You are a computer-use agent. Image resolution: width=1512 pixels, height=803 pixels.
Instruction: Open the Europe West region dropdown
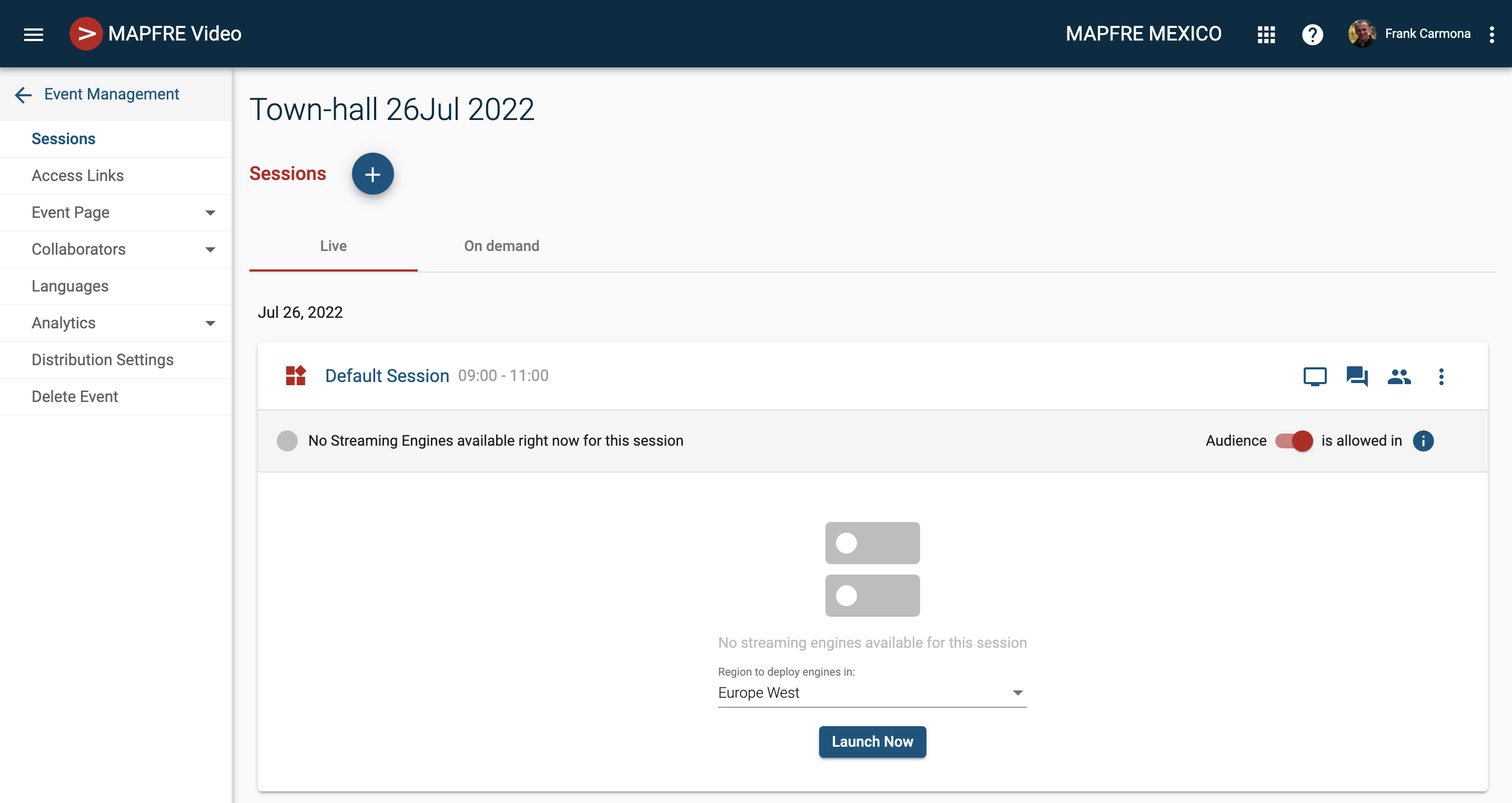872,692
